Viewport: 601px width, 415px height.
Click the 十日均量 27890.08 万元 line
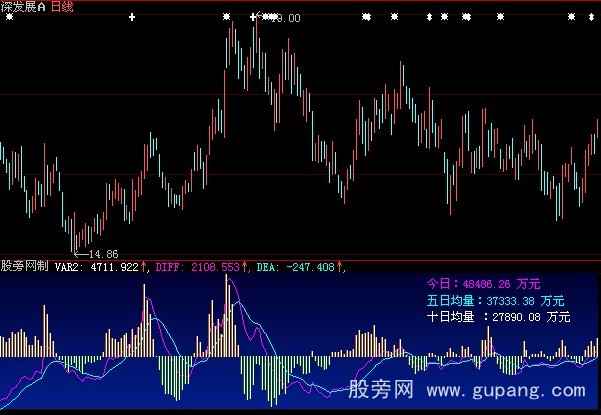pyautogui.click(x=498, y=317)
